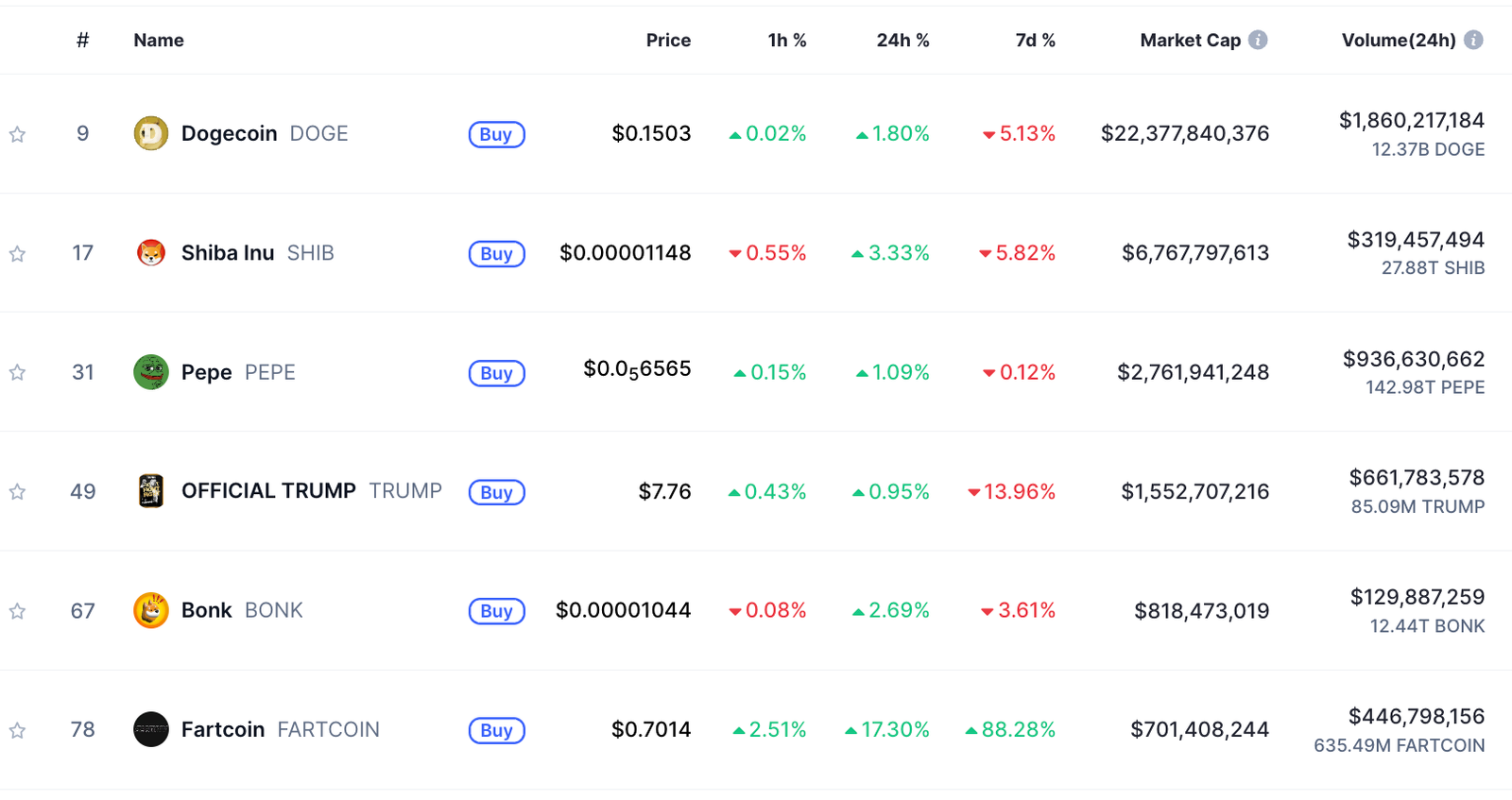Click the Pepe frog logo

[x=151, y=372]
